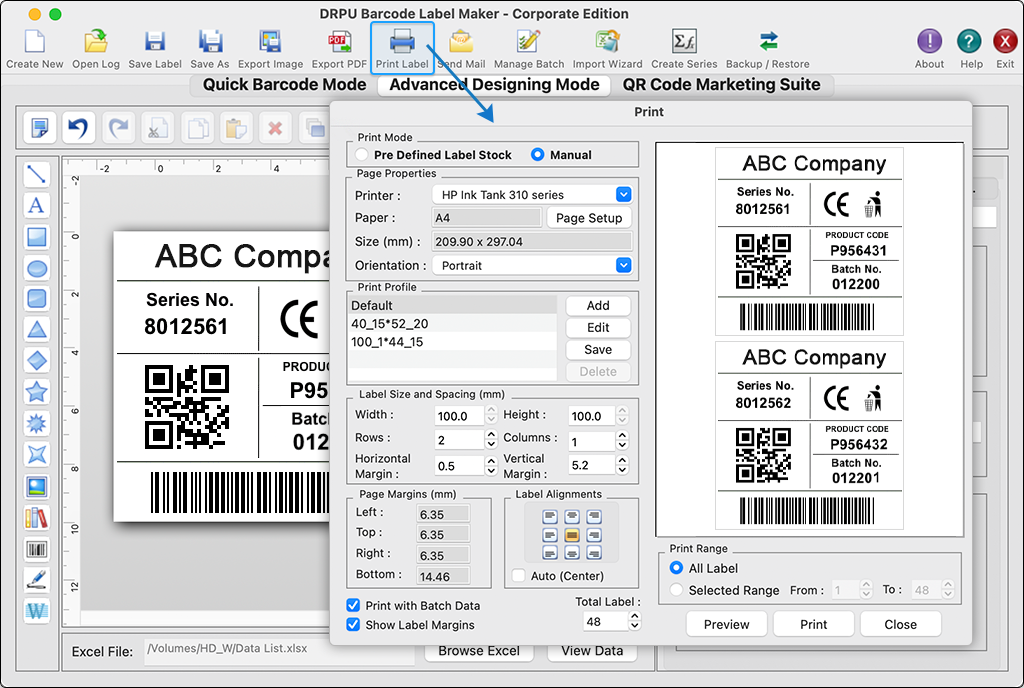Click the Save Label floppy icon
This screenshot has width=1024, height=688.
pyautogui.click(x=155, y=42)
